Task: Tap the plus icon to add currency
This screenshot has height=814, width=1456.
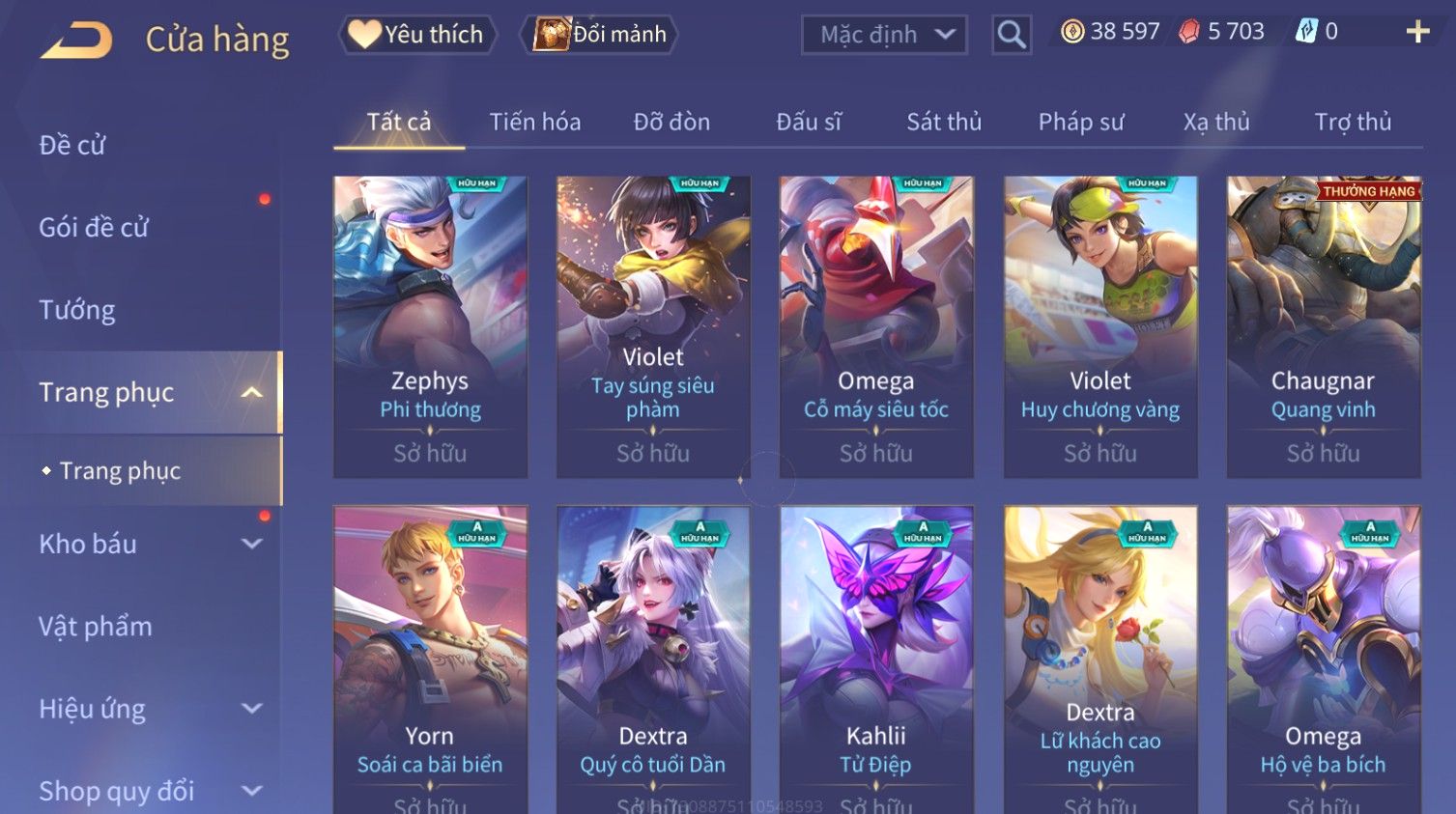Action: pyautogui.click(x=1417, y=32)
